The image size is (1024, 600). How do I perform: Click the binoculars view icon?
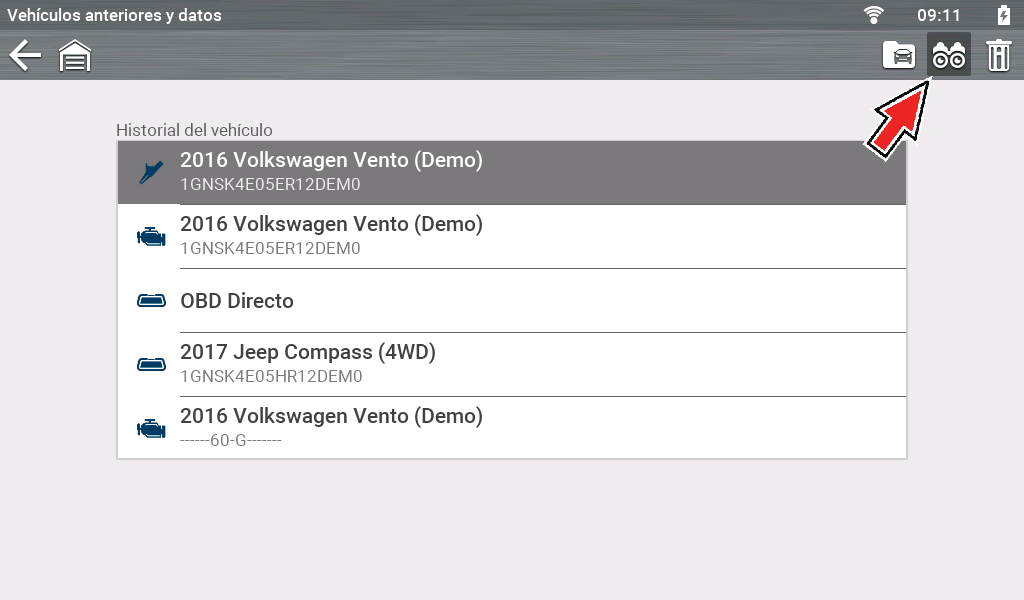pyautogui.click(x=948, y=56)
